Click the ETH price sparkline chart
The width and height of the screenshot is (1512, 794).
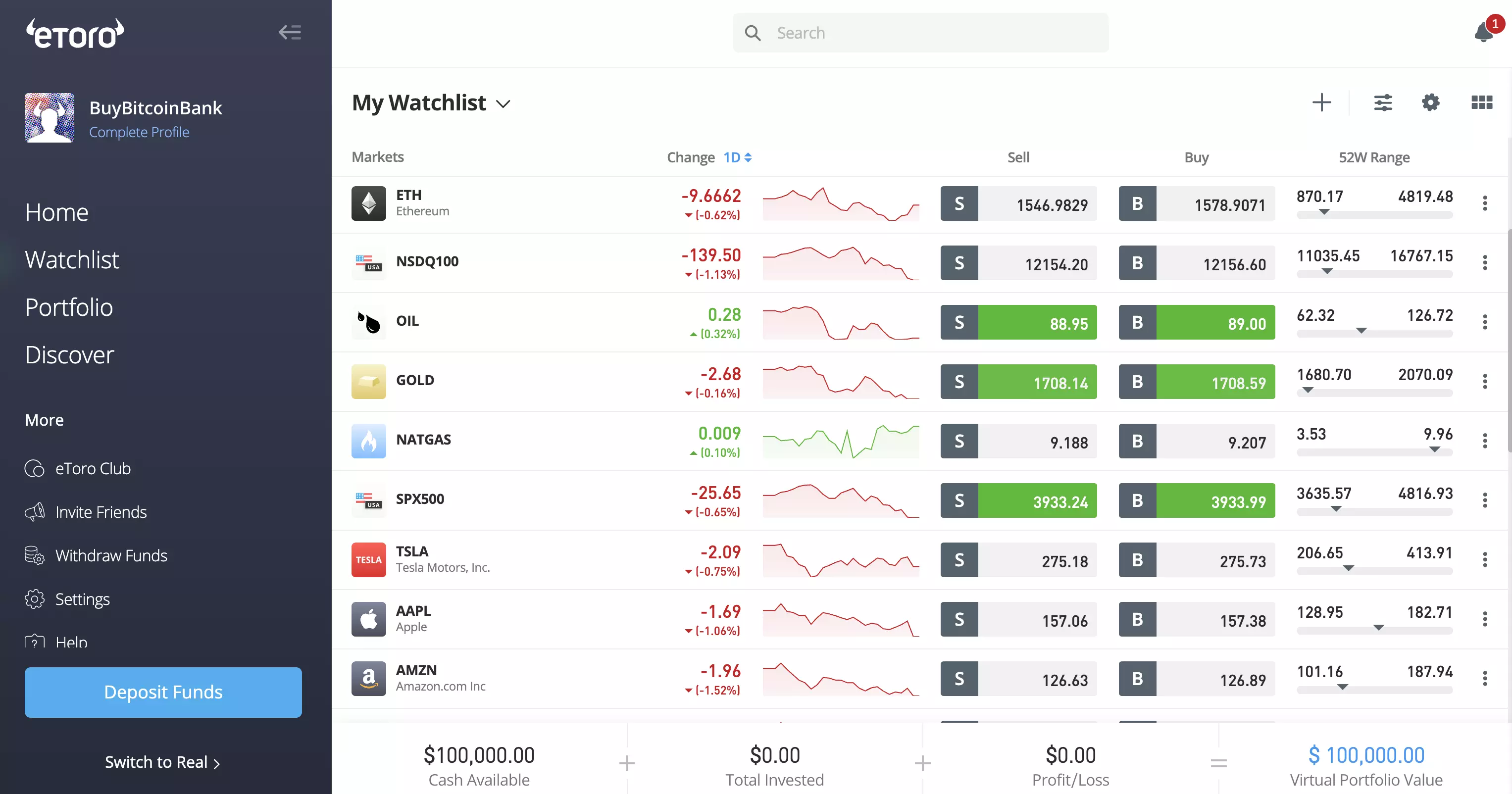[841, 203]
